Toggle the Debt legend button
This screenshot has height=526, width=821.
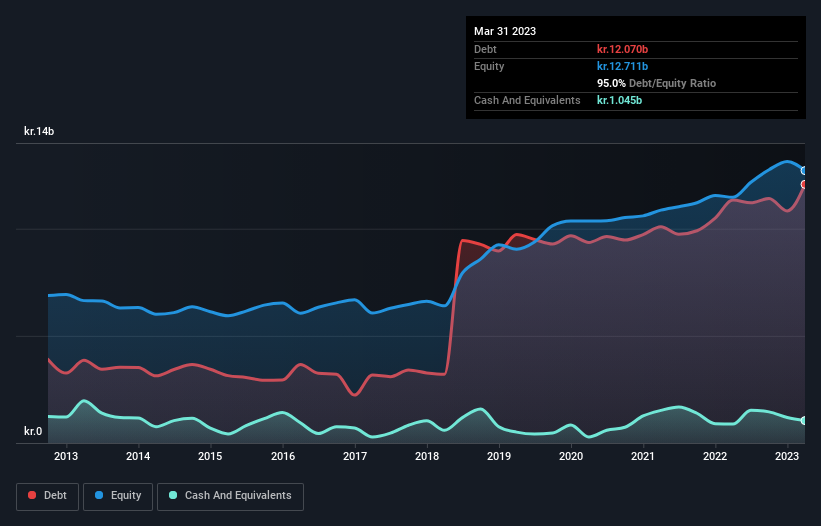pos(47,496)
